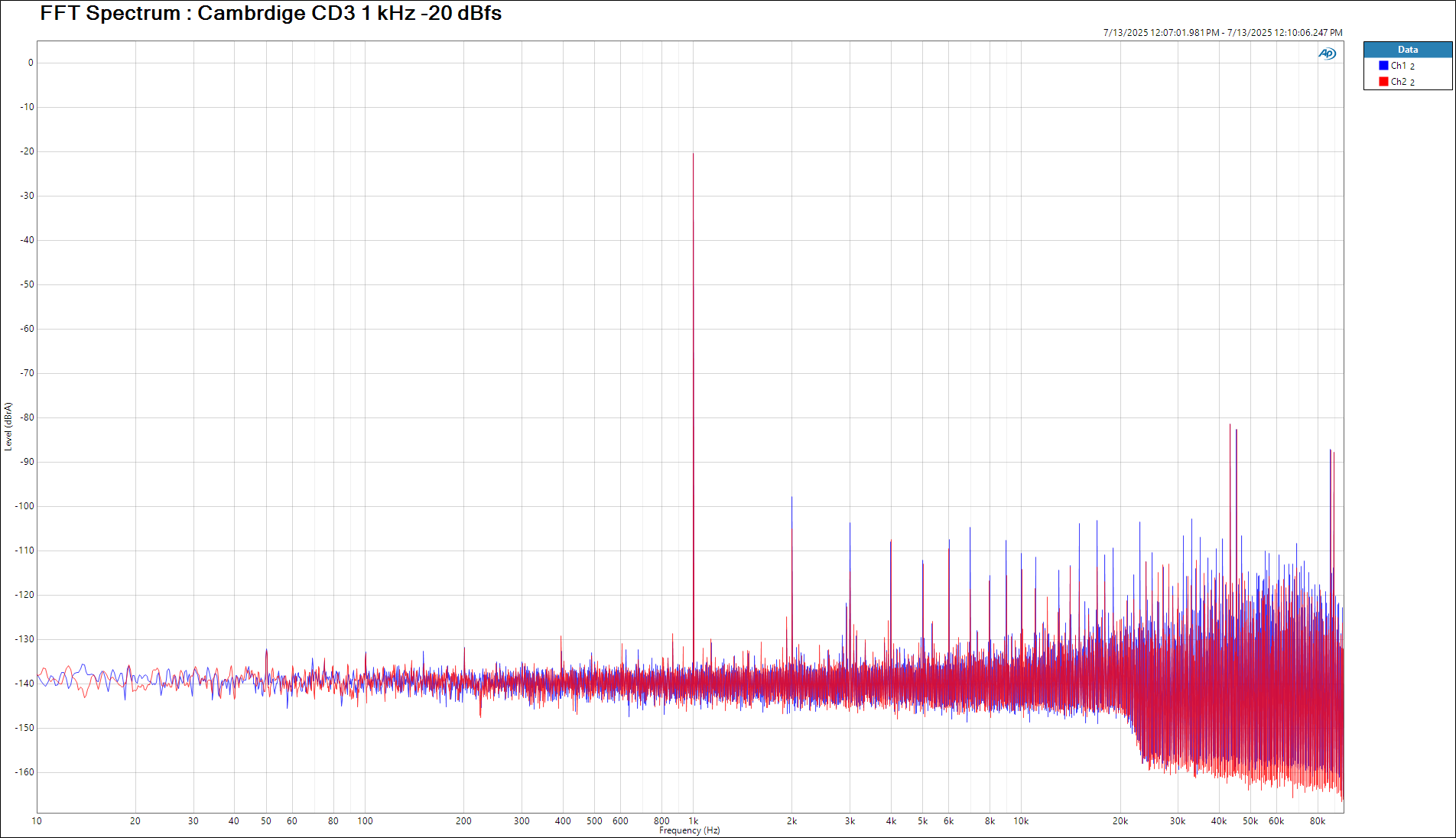Click the tall peak near 88 kHz
This screenshot has height=838, width=1456.
pos(1331,451)
